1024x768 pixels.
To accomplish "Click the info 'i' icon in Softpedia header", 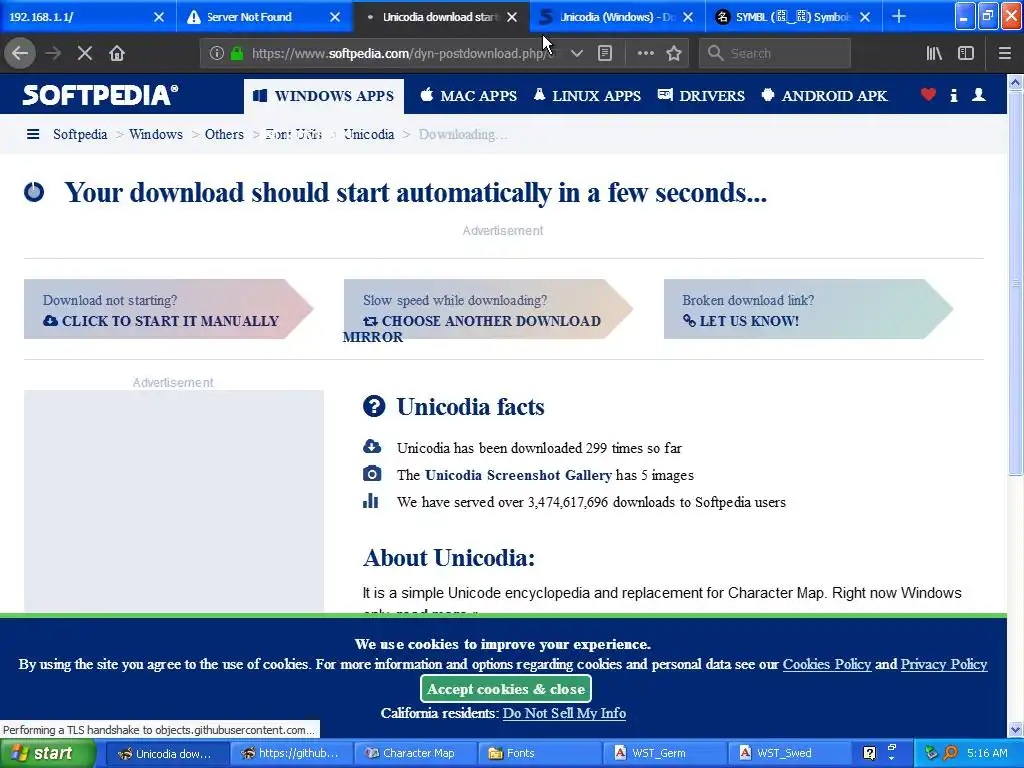I will pos(953,95).
